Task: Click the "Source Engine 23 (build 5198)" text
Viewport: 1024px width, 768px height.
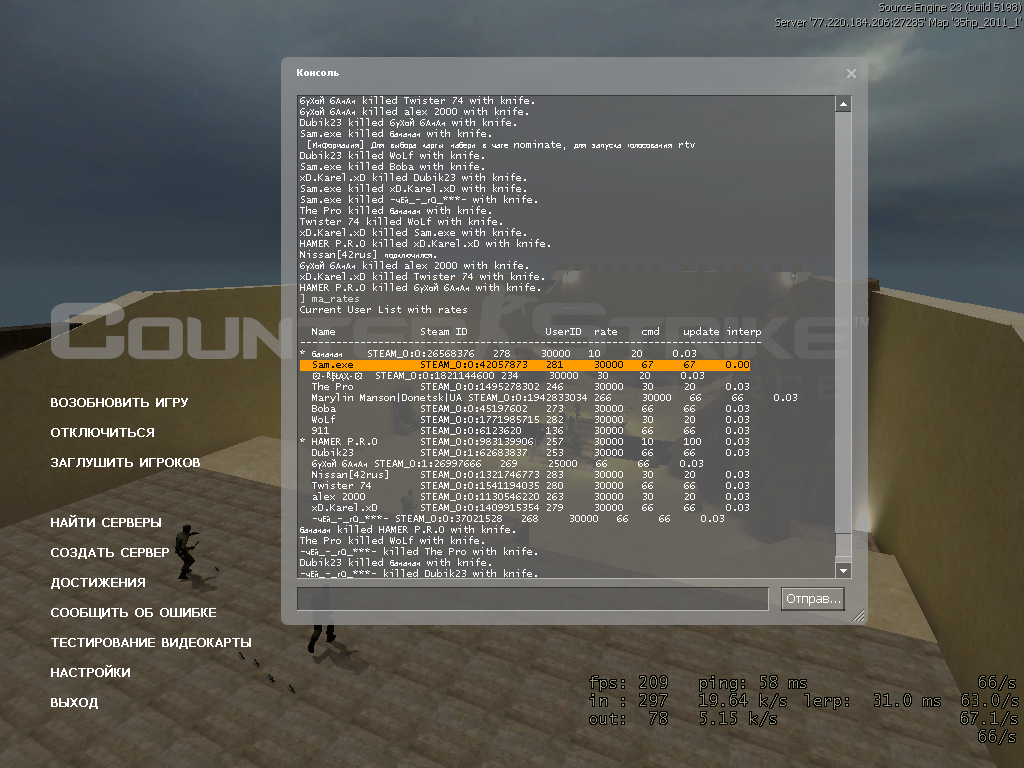Action: [950, 8]
